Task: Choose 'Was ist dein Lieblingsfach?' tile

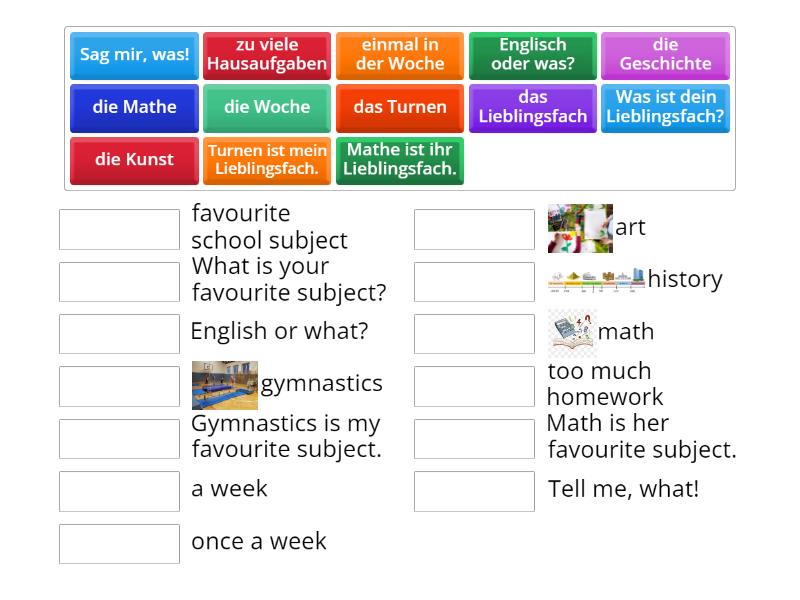Action: click(665, 108)
